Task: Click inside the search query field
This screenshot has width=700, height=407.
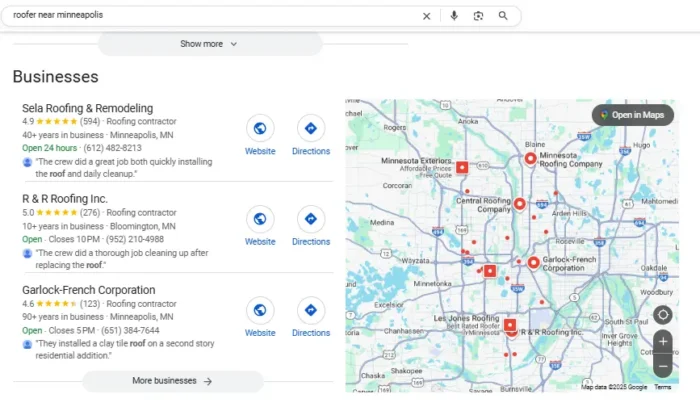Action: pos(200,16)
